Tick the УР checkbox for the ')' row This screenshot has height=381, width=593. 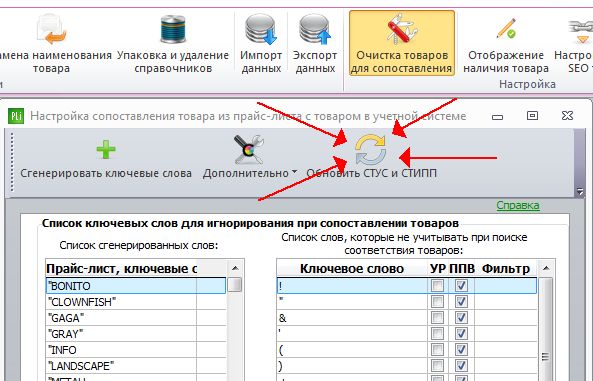pyautogui.click(x=438, y=365)
